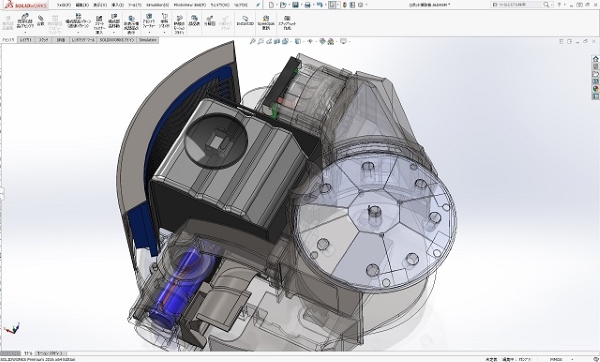Expand the view settings monitor dropdown
The height and width of the screenshot is (362, 600).
tap(349, 41)
